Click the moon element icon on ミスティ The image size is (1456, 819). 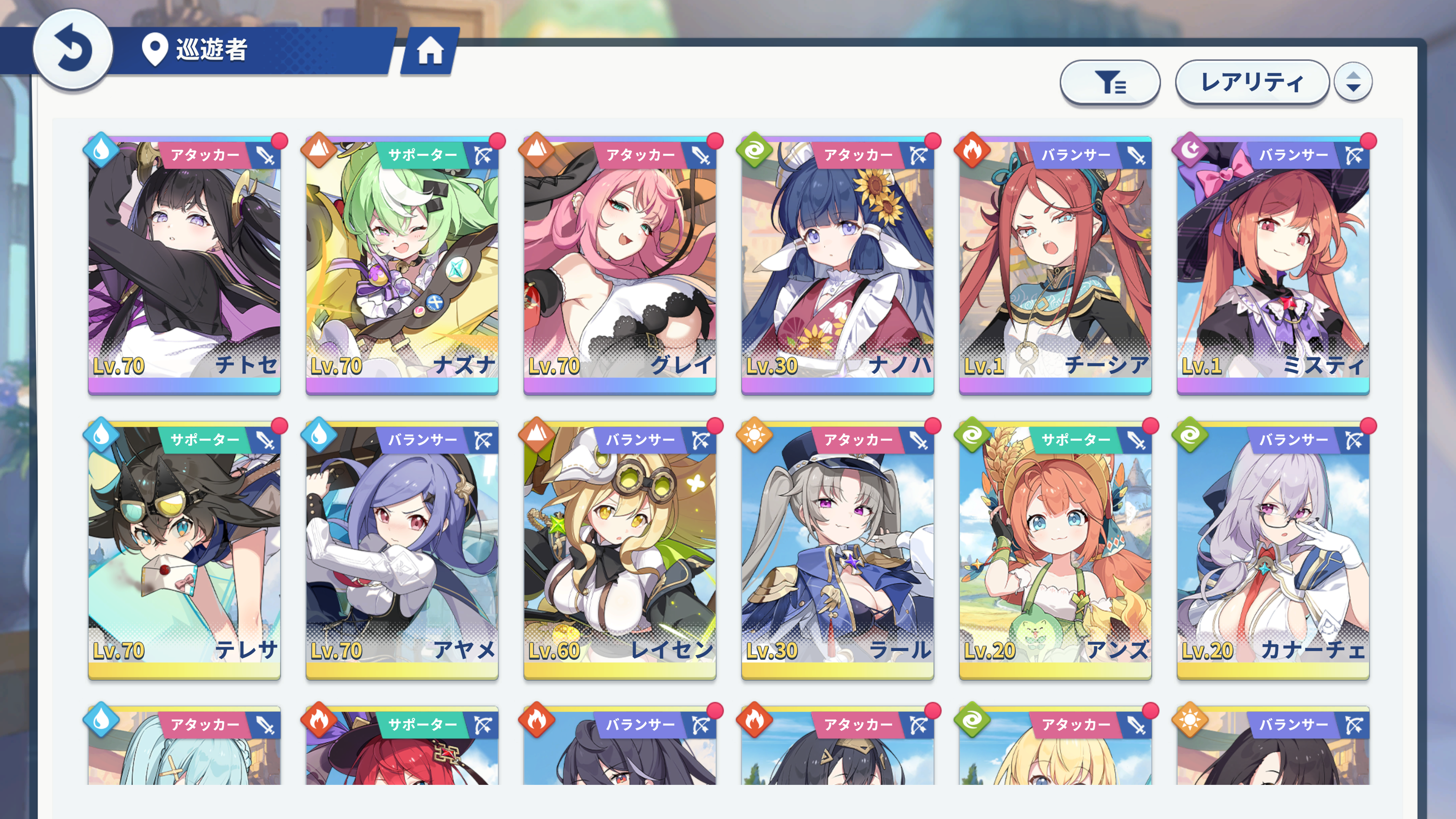click(1190, 151)
